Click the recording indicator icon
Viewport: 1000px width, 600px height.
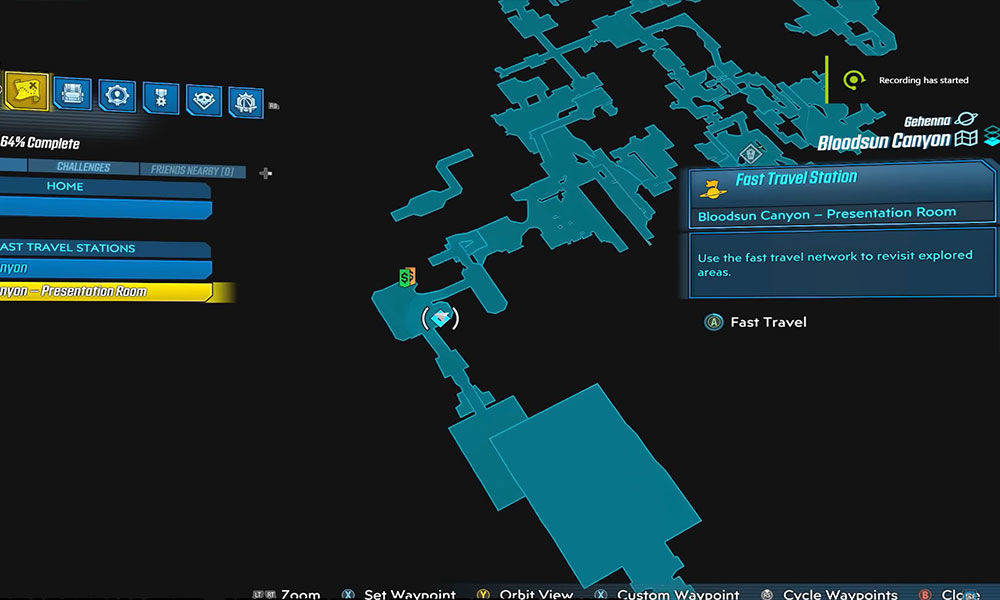(853, 80)
